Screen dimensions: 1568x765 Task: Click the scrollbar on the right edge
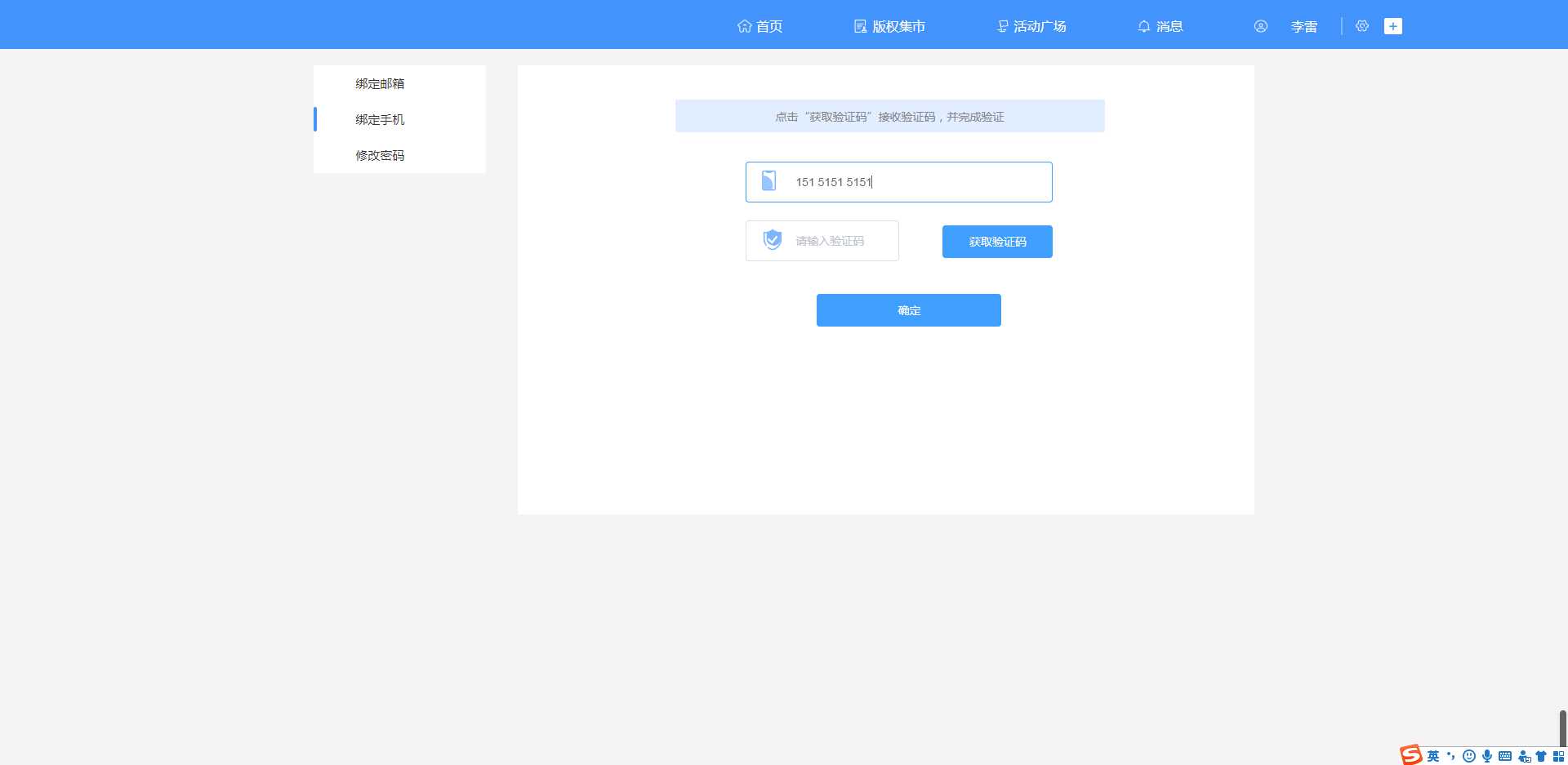coord(1562,727)
